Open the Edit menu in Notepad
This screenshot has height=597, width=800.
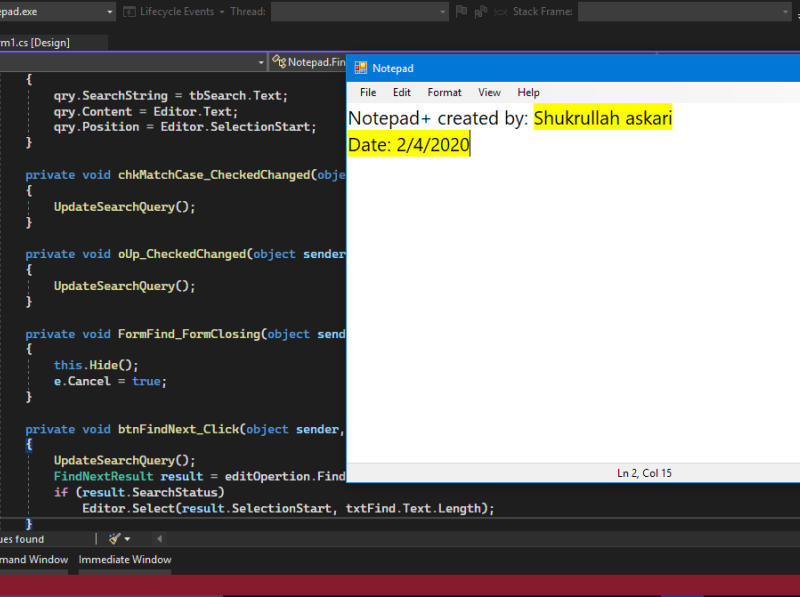pos(402,92)
